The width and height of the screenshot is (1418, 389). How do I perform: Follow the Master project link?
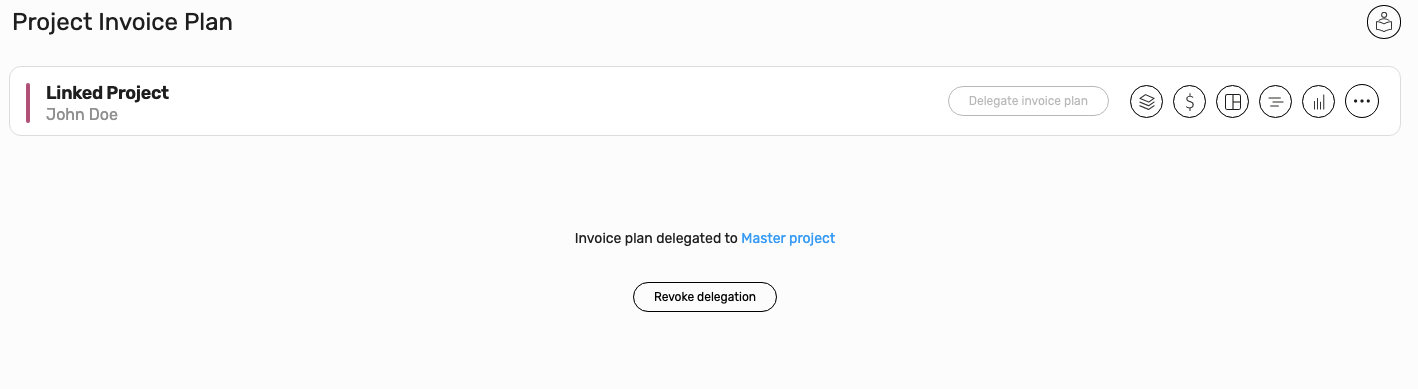coord(788,238)
